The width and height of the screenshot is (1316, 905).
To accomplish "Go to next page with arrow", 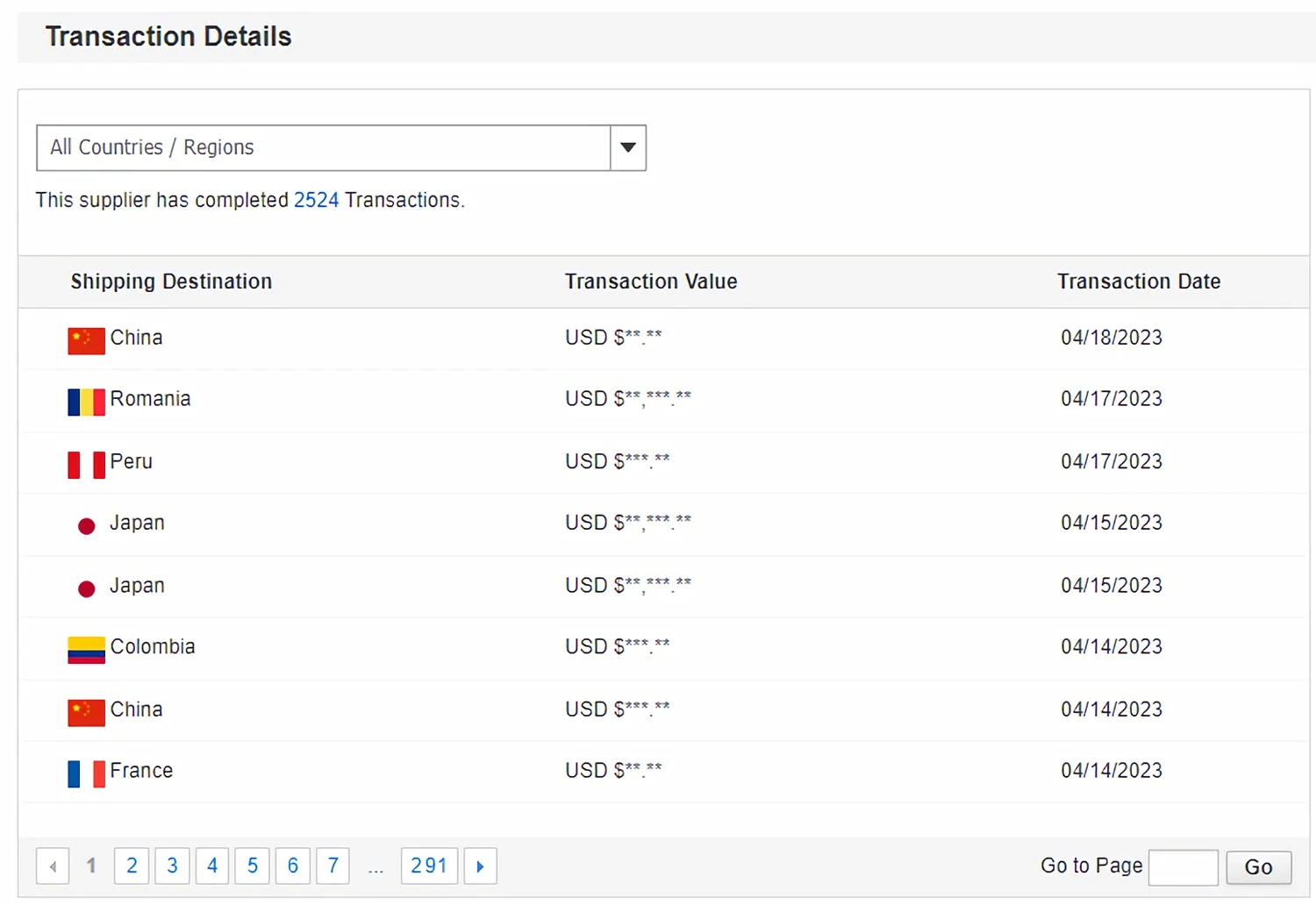I will point(480,866).
